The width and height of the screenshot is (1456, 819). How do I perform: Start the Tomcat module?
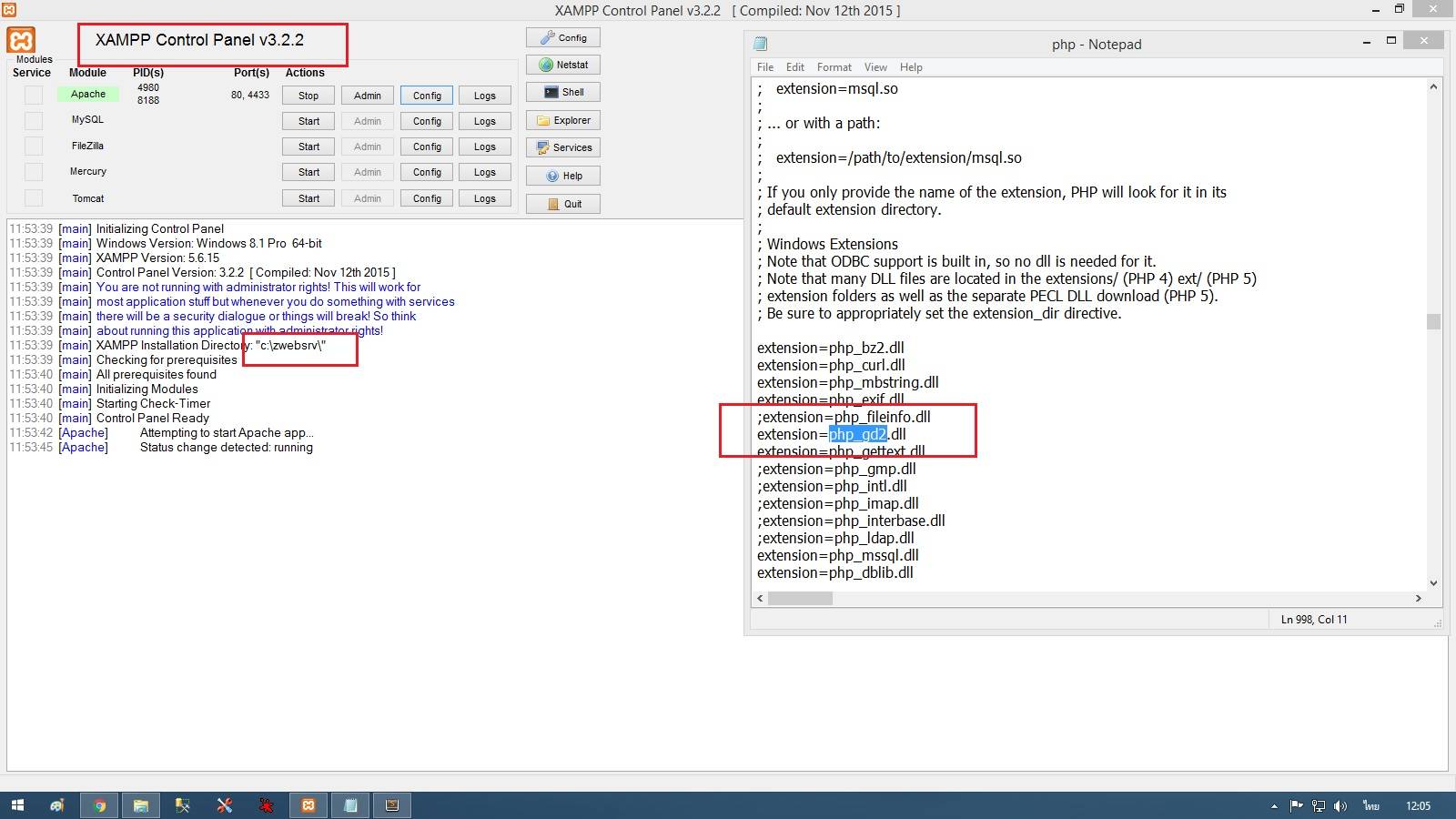pos(308,198)
